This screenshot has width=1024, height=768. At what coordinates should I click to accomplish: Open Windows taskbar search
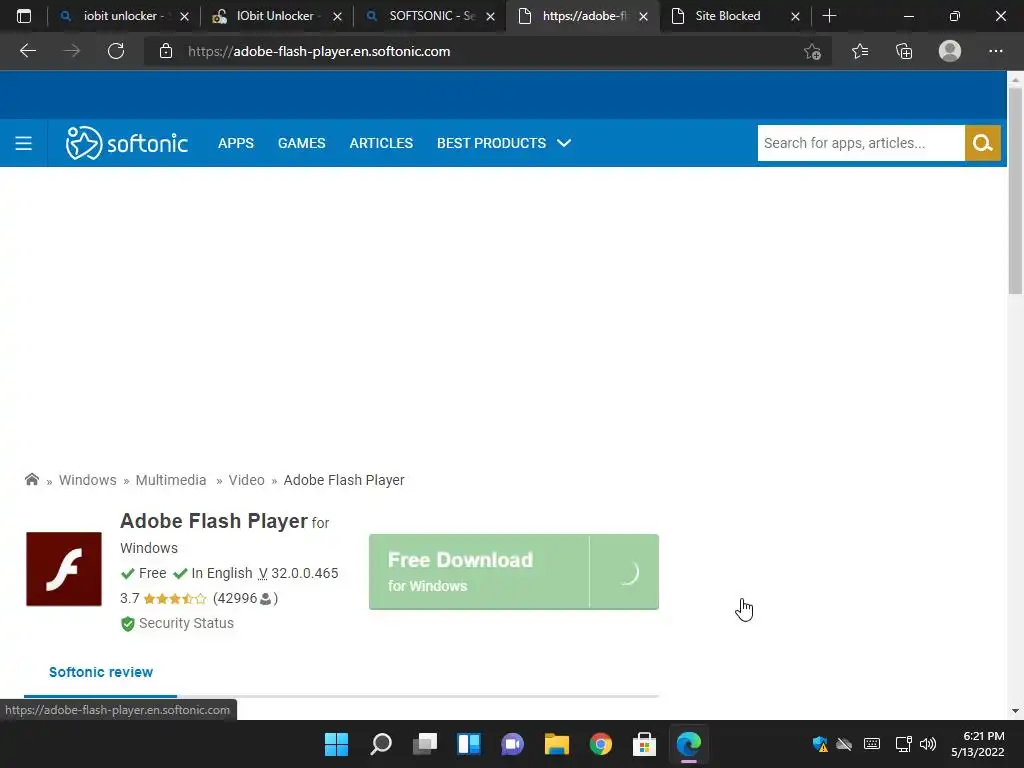tap(381, 744)
